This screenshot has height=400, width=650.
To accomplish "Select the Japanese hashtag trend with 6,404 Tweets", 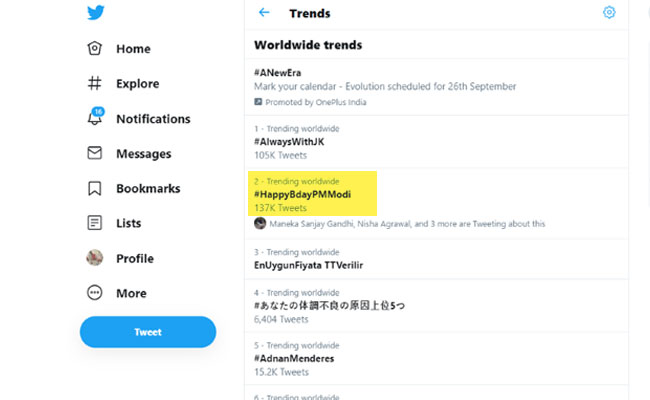I will [329, 305].
